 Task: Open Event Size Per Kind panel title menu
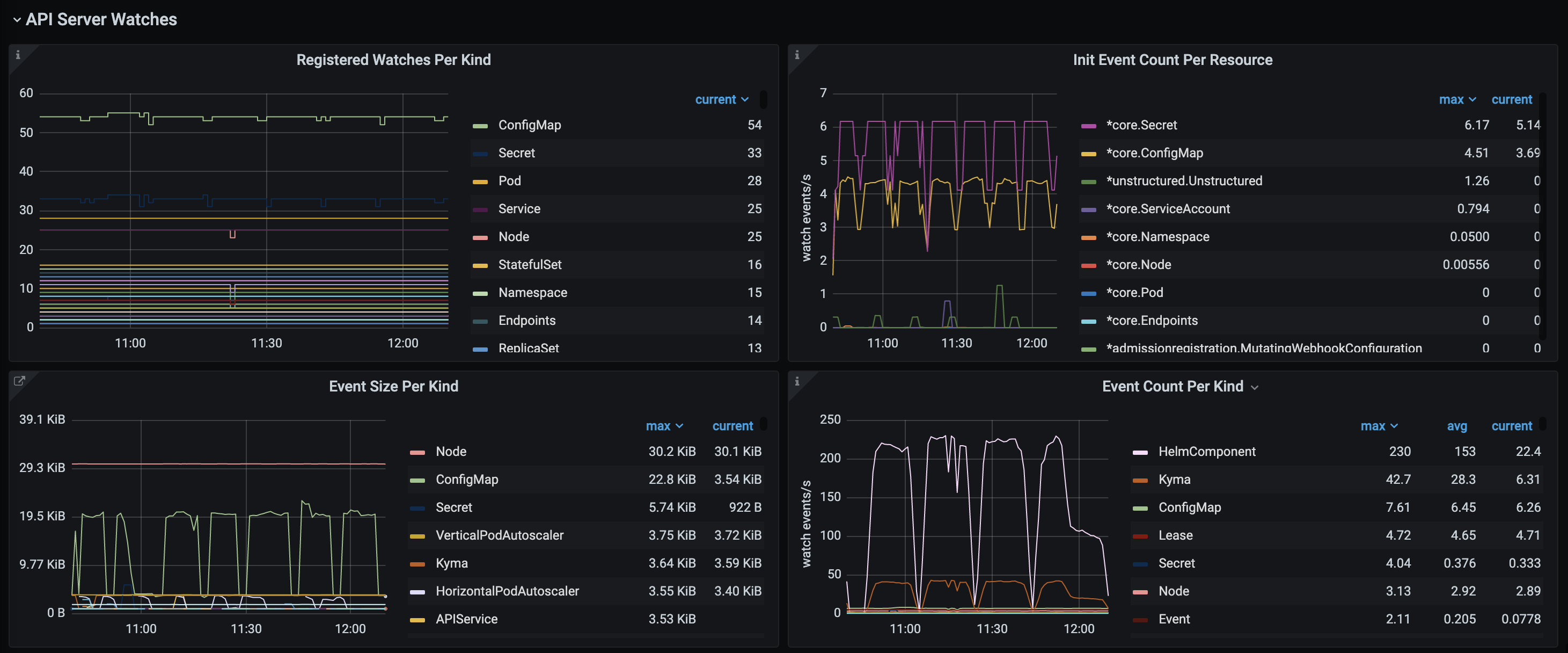pyautogui.click(x=393, y=386)
